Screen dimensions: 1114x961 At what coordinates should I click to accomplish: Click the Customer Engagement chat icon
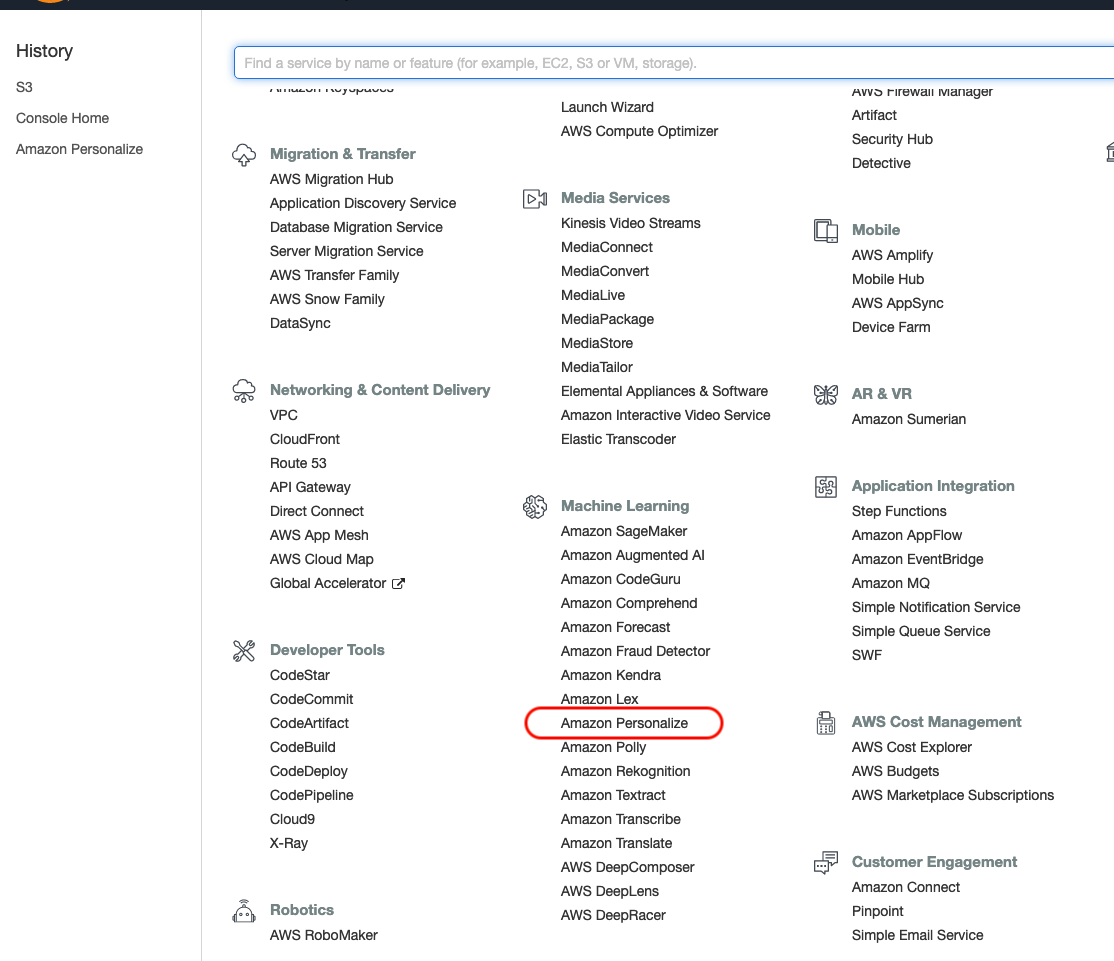tap(826, 862)
